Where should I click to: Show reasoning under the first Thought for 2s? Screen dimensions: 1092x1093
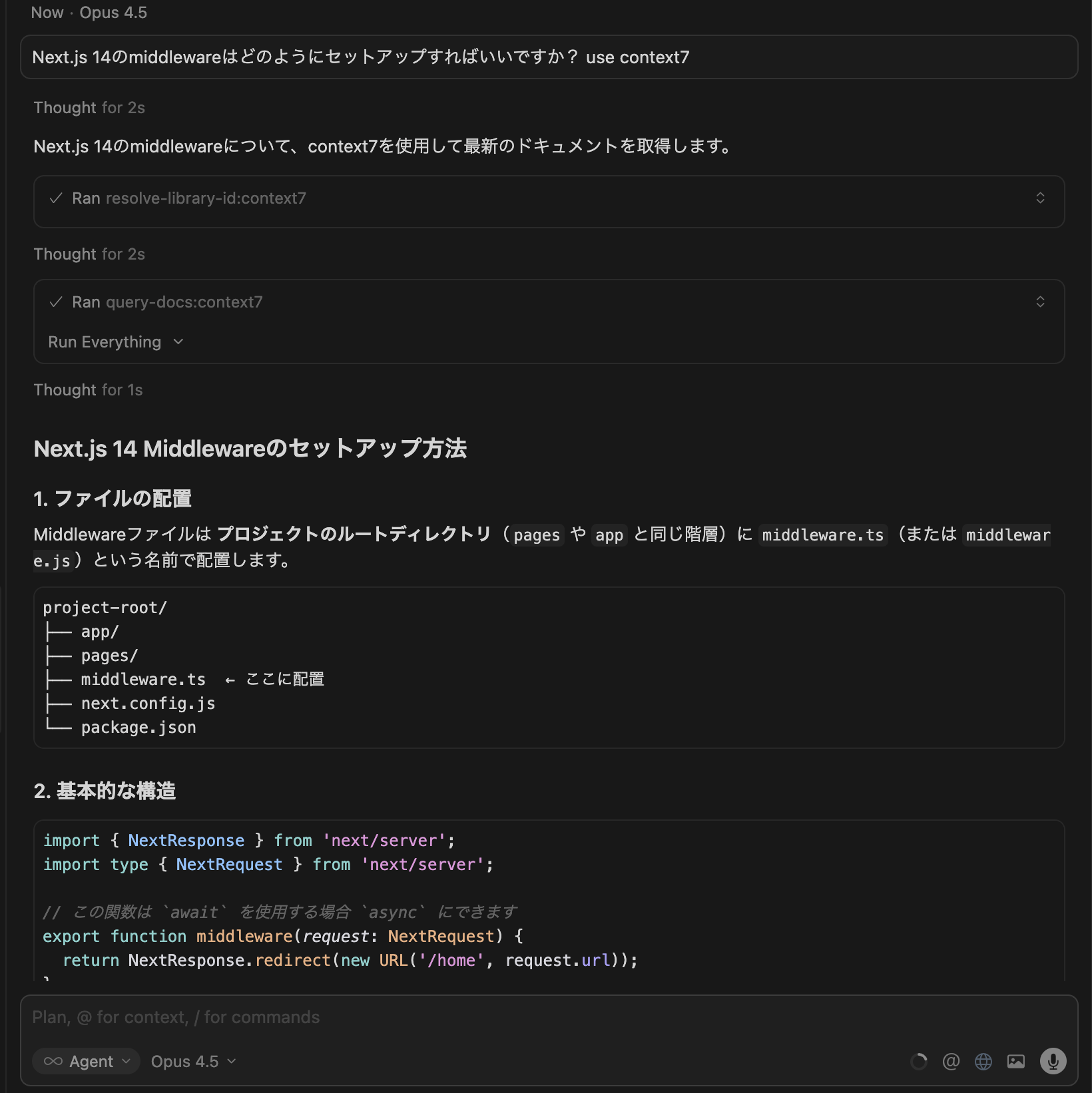89,107
